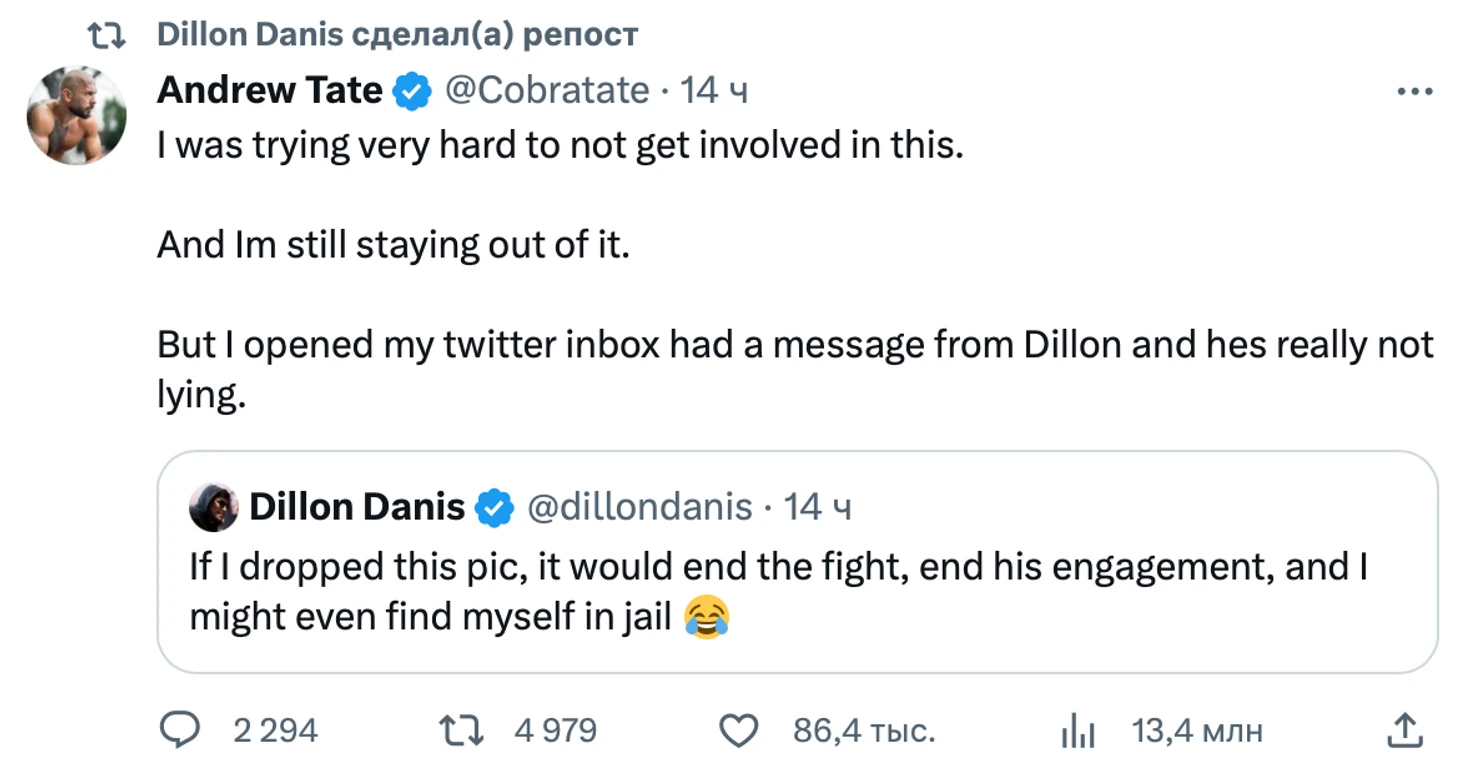1460x764 pixels.
Task: Like the tweet with the heart icon
Action: pyautogui.click(x=740, y=731)
